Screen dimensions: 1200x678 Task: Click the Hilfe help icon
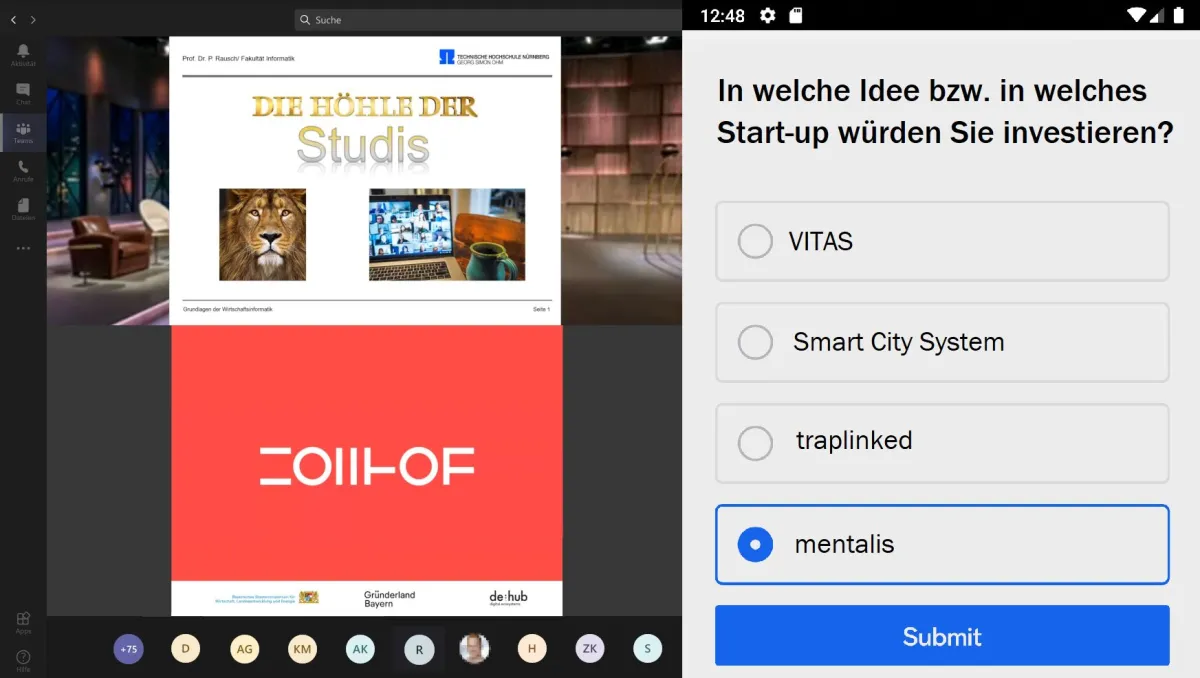(x=23, y=659)
